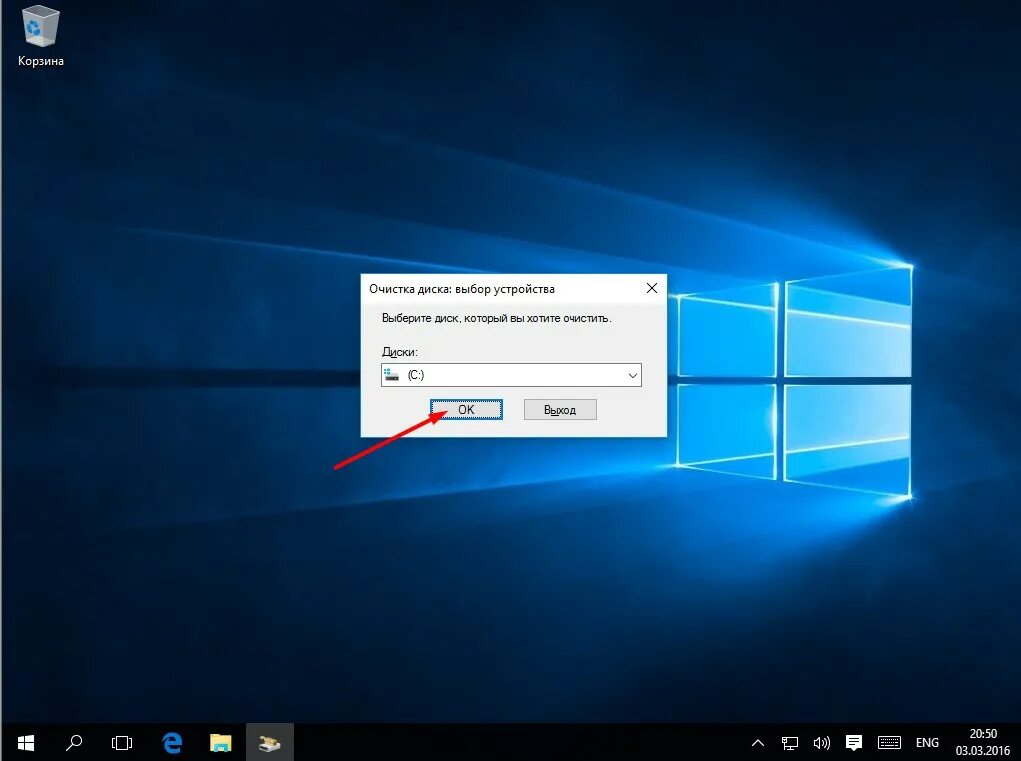
Task: Show hidden tray icons chevron
Action: click(x=758, y=743)
